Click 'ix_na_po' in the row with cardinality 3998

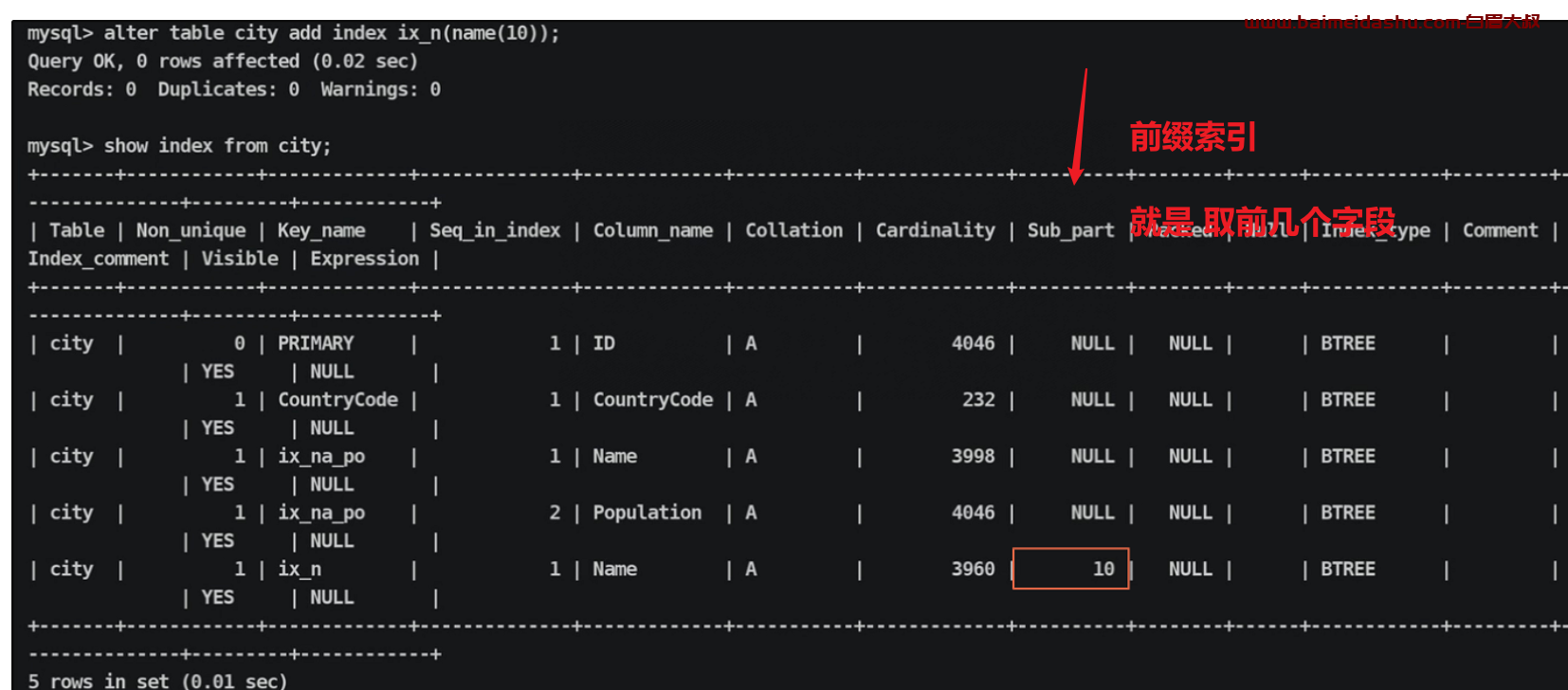(x=321, y=457)
